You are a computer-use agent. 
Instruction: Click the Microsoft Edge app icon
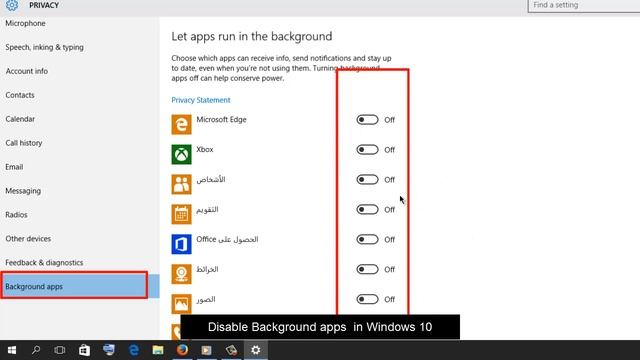pos(181,124)
